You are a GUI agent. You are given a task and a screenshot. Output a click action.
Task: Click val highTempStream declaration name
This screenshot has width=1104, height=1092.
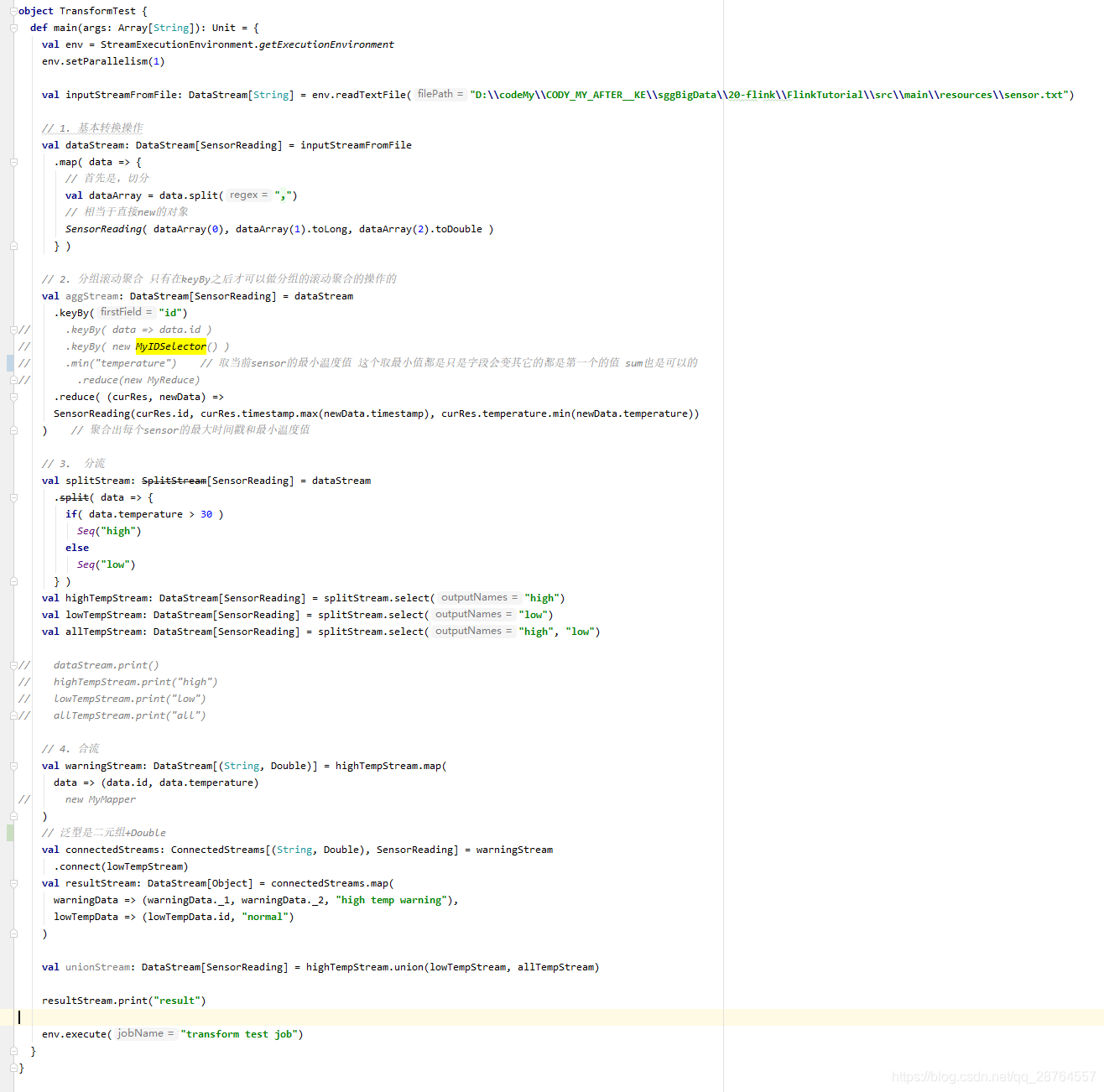pos(107,598)
